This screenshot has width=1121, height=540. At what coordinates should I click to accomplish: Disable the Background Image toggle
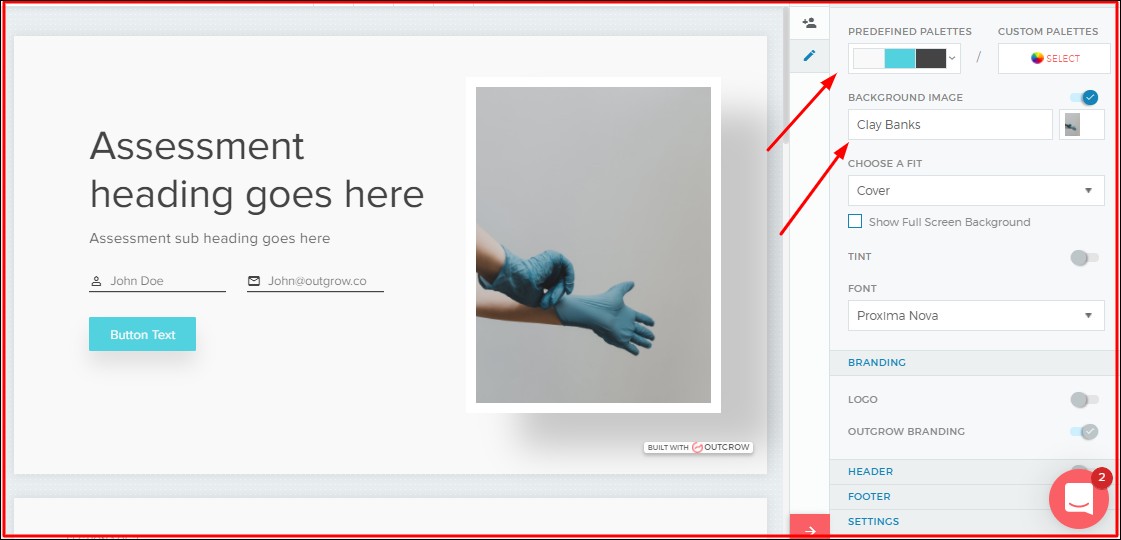point(1084,97)
